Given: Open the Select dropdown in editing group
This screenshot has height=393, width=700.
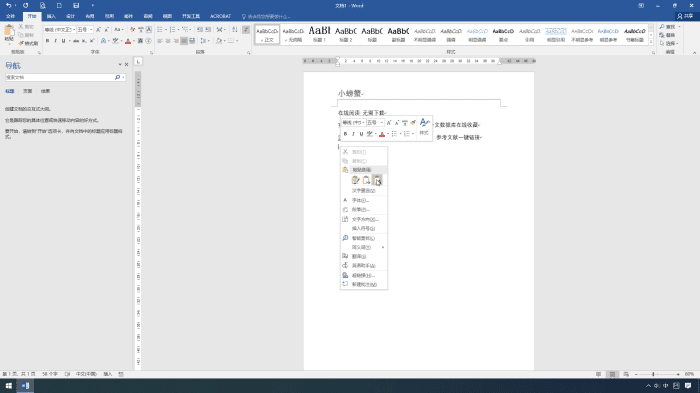Looking at the screenshot, I should [x=669, y=43].
